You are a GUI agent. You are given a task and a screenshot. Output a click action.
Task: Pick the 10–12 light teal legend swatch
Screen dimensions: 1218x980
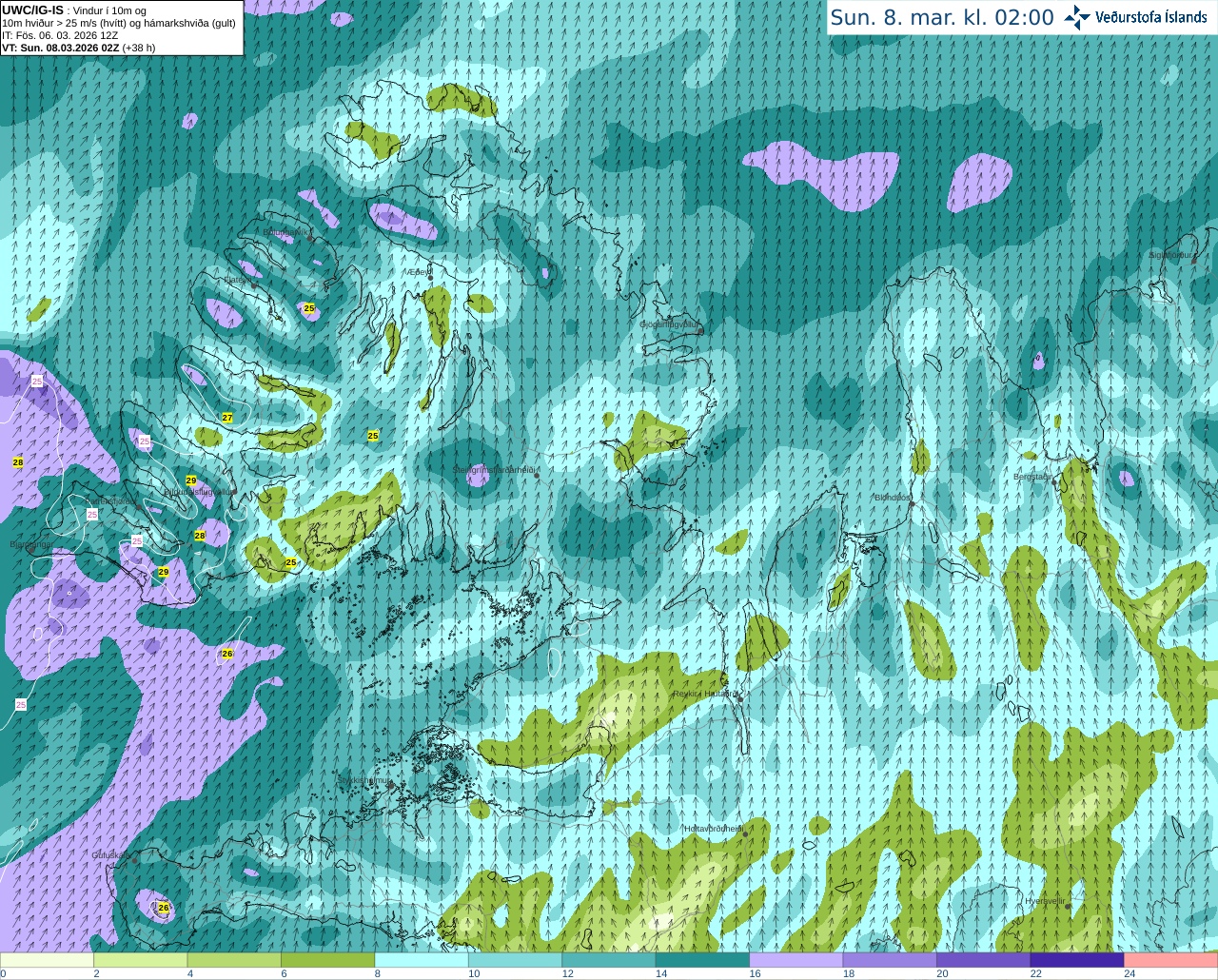516,960
